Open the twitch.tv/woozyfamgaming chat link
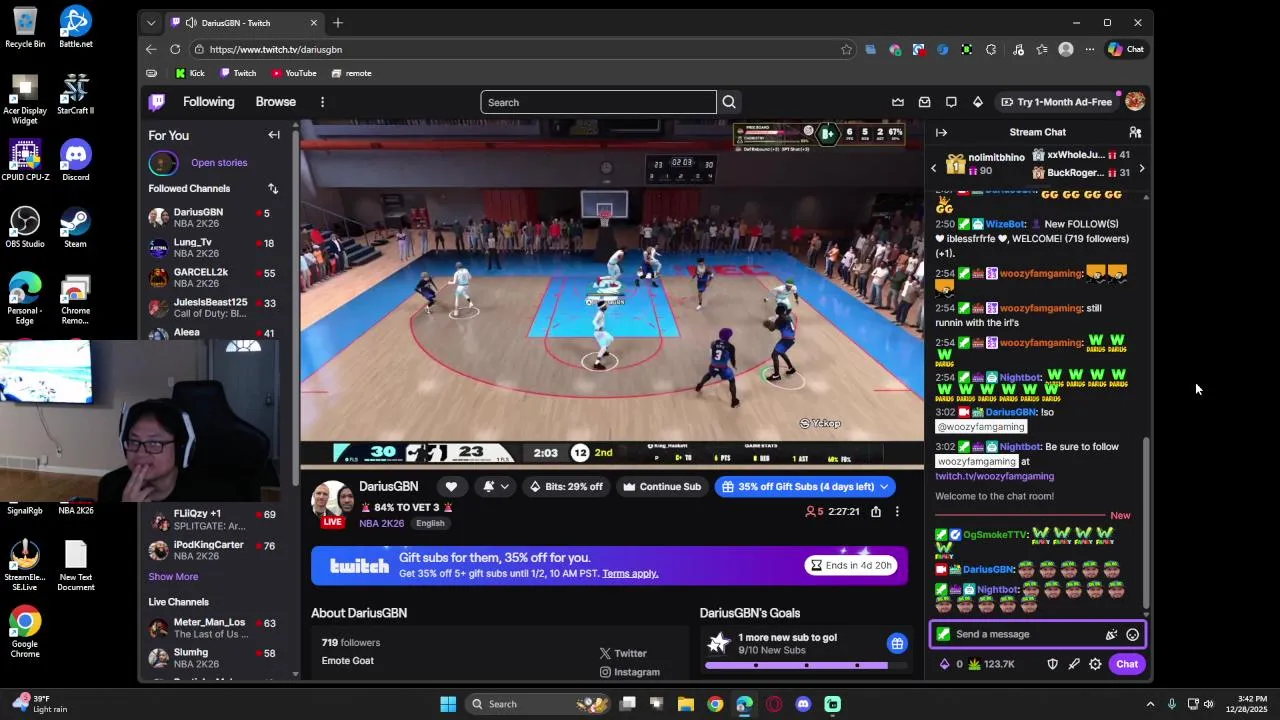The height and width of the screenshot is (720, 1280). (x=994, y=476)
